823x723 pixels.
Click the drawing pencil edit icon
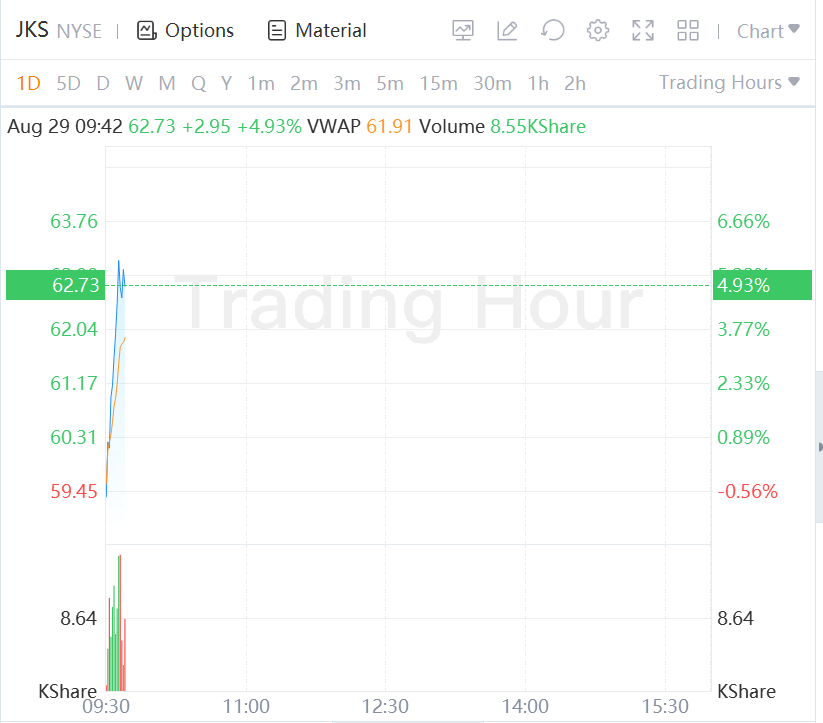(x=508, y=31)
